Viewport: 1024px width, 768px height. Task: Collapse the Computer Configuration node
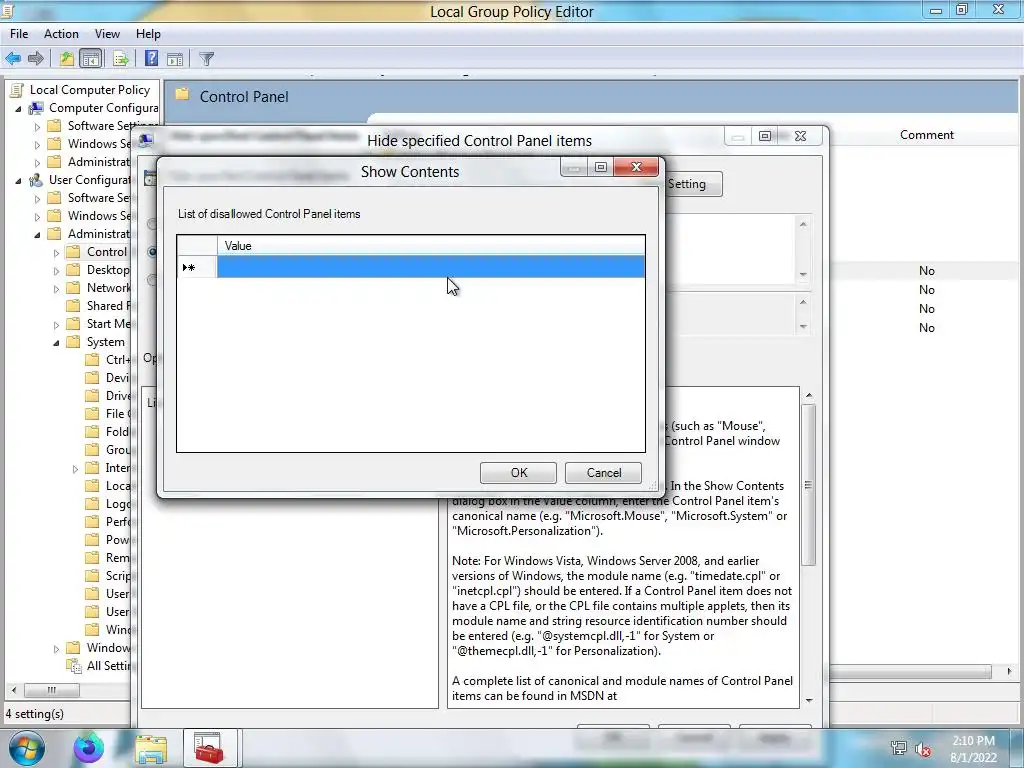[18, 108]
